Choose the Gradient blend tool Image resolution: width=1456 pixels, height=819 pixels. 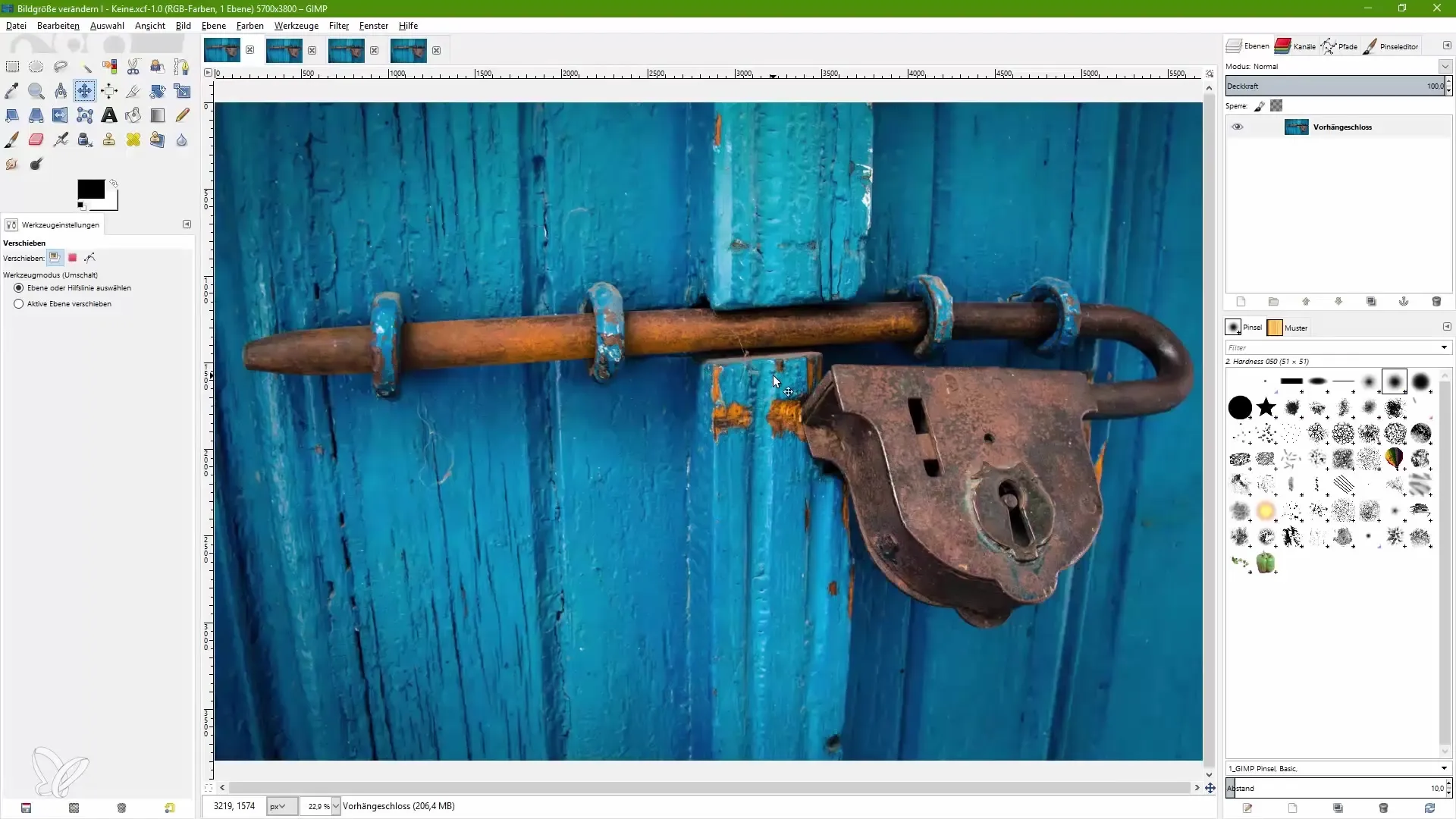point(158,115)
